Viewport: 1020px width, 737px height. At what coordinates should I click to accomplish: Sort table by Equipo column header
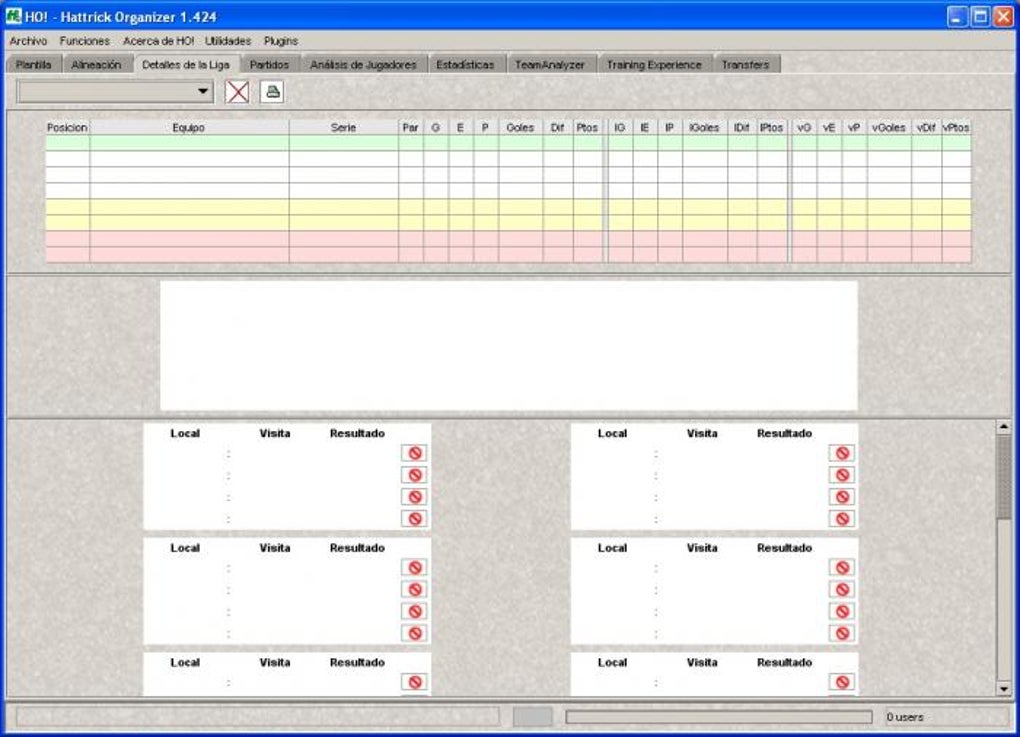click(189, 127)
